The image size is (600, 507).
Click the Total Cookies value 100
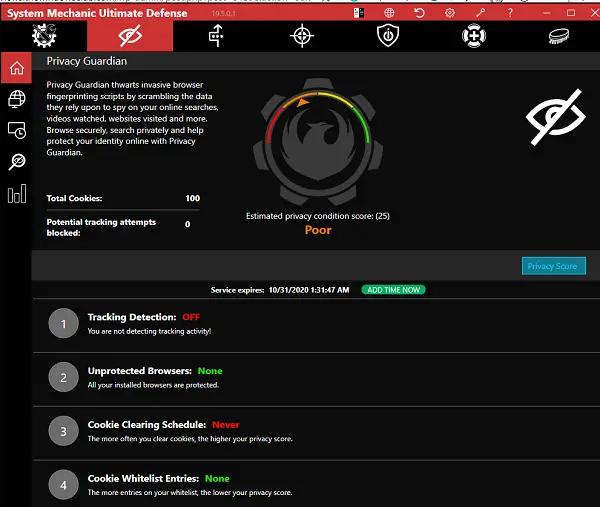click(x=192, y=198)
